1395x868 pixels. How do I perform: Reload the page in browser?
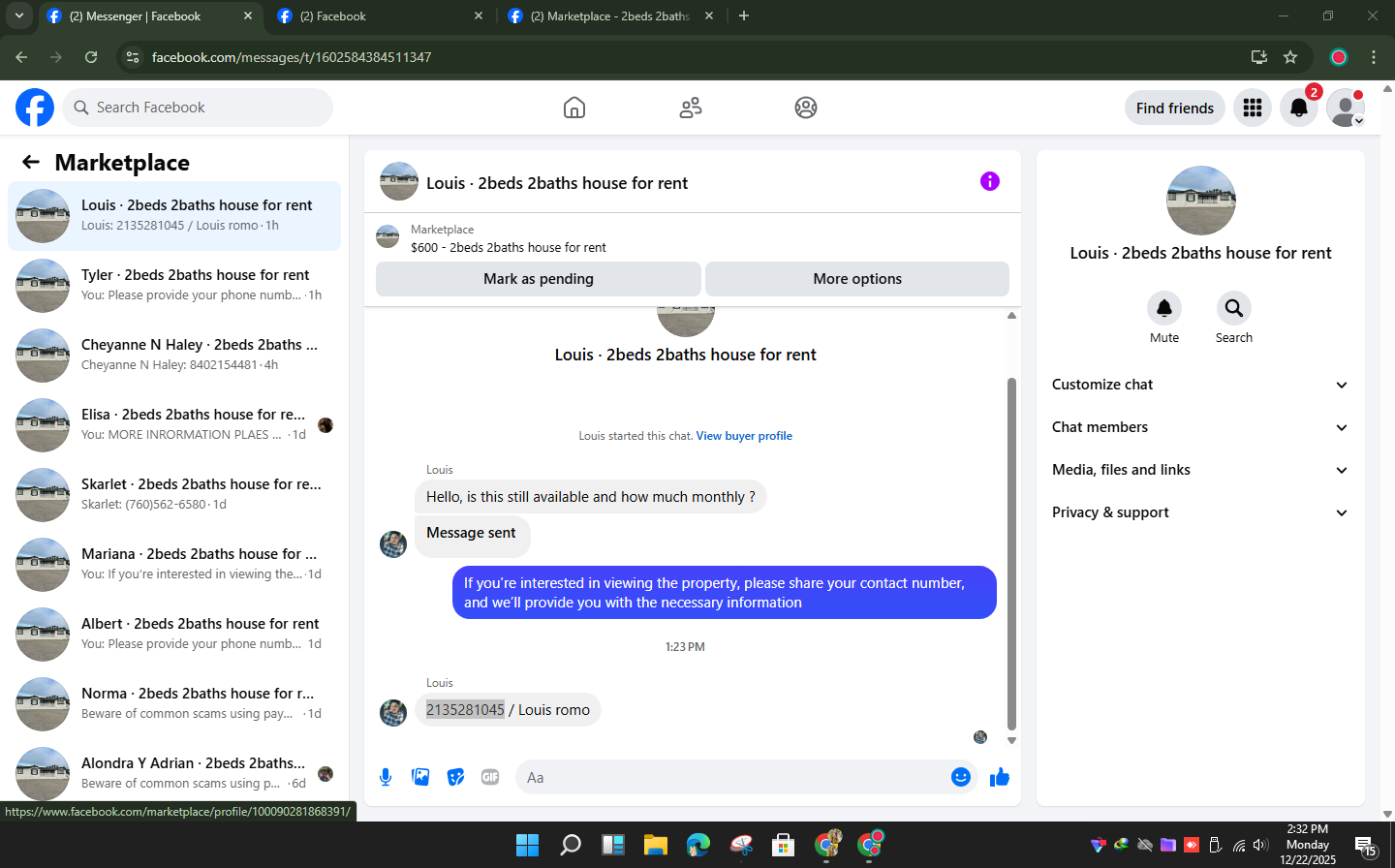[x=91, y=57]
